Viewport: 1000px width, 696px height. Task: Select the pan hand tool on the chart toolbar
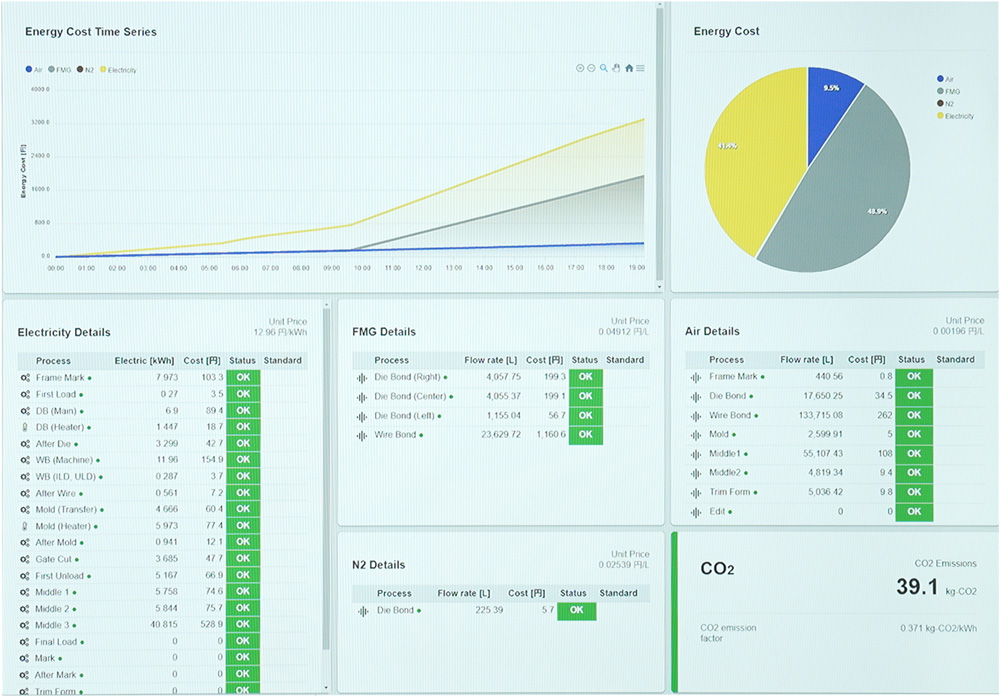[616, 68]
